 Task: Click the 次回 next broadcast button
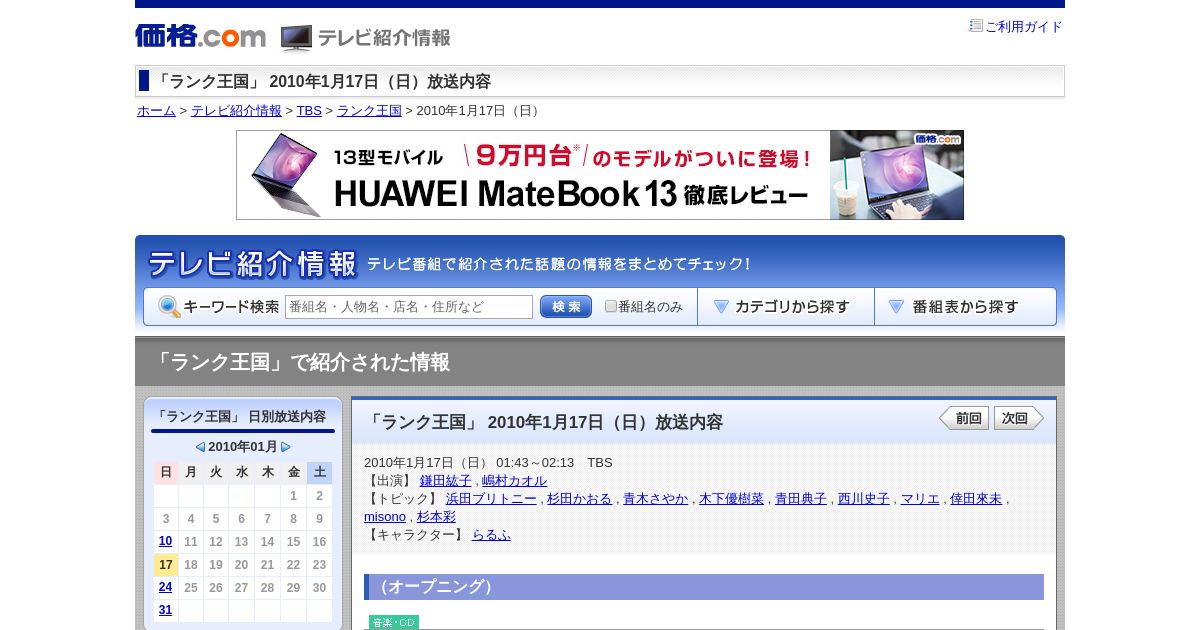(1019, 418)
